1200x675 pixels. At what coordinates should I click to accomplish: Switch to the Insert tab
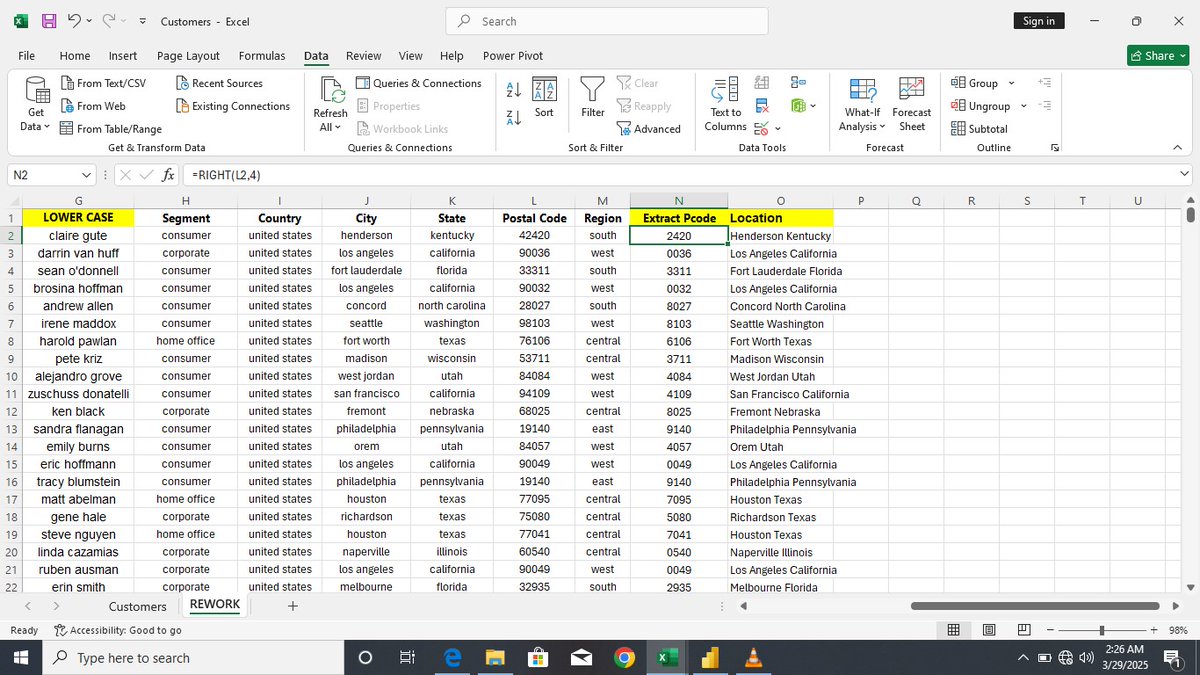tap(123, 56)
